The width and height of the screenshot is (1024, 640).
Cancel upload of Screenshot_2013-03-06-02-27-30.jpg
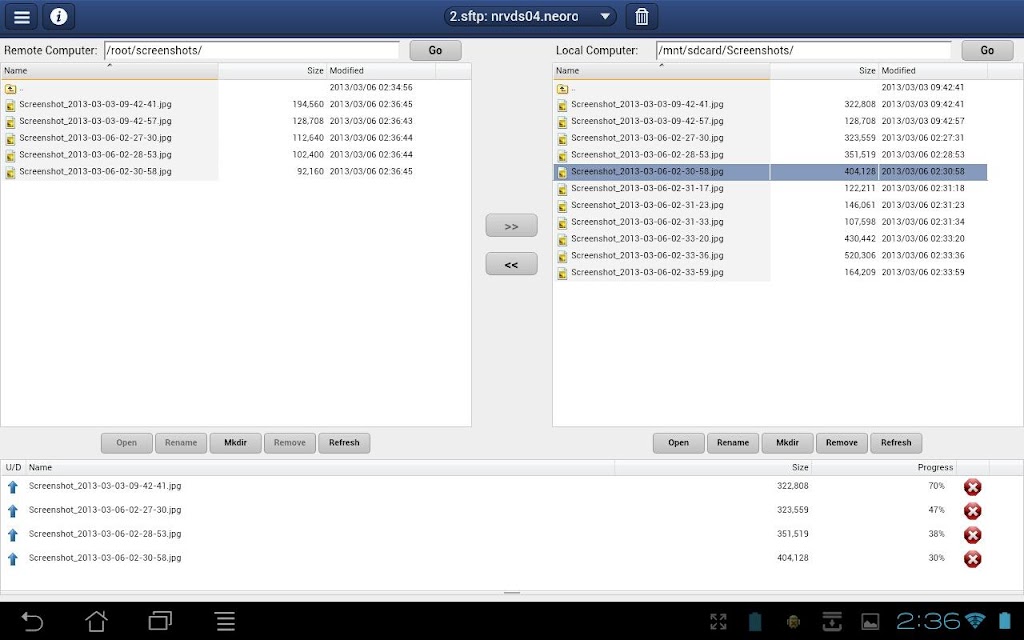click(x=972, y=511)
